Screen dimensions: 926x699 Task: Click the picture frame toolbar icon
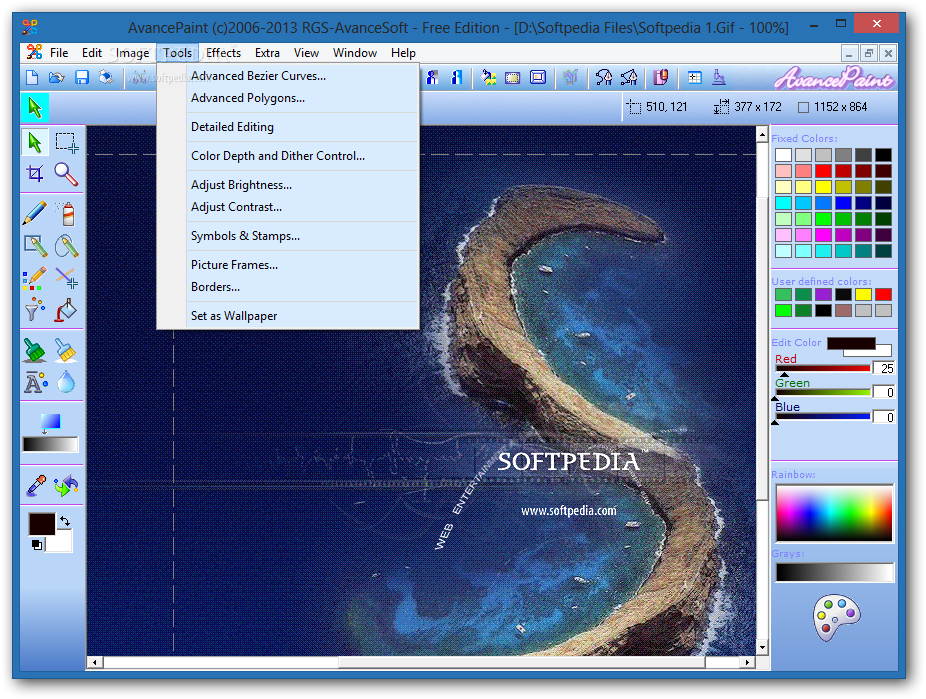point(538,77)
